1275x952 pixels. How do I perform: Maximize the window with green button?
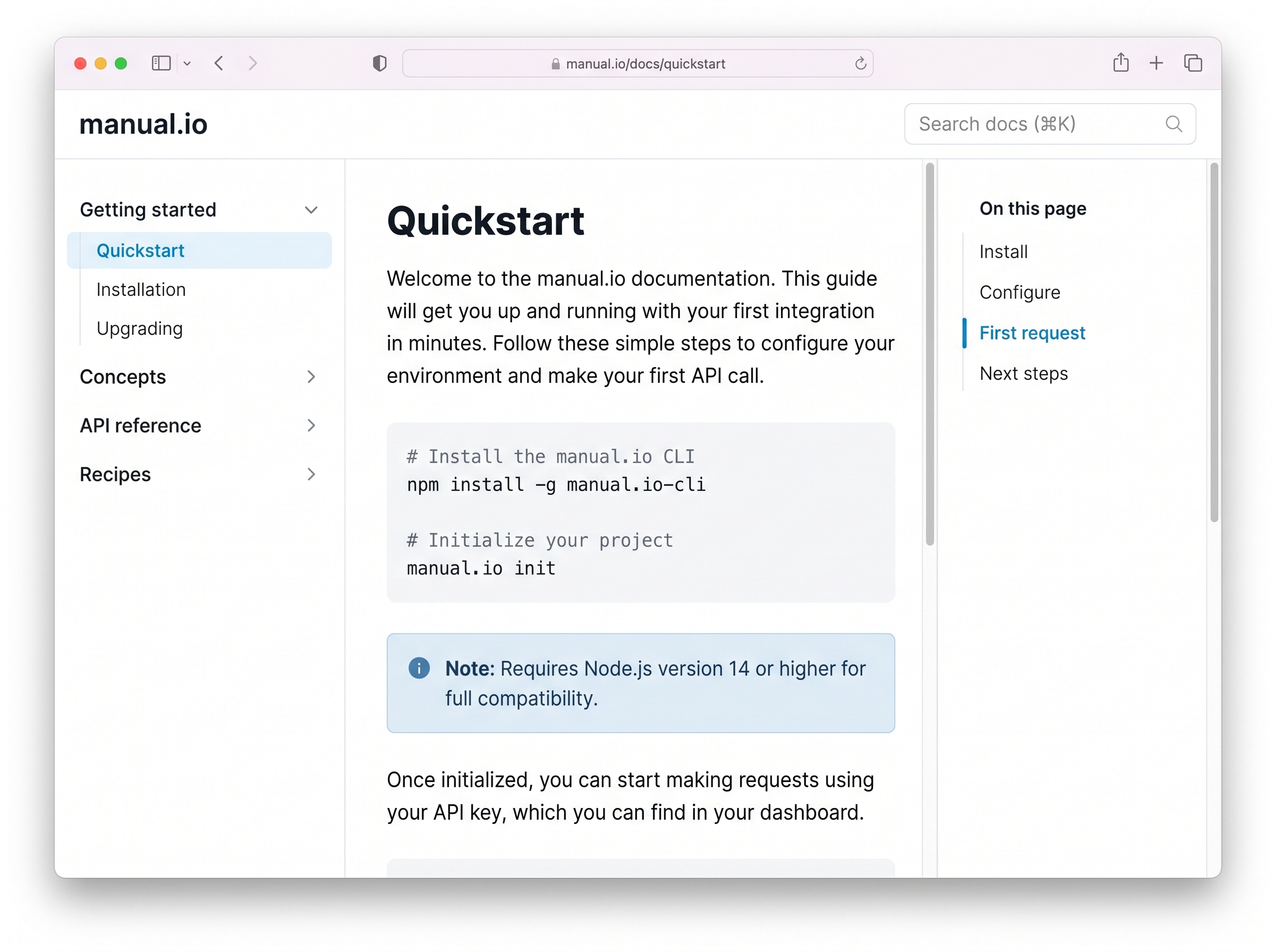tap(121, 63)
